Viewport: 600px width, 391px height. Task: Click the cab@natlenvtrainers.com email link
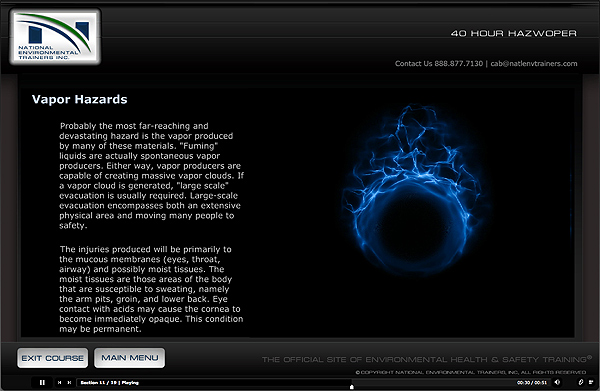534,64
